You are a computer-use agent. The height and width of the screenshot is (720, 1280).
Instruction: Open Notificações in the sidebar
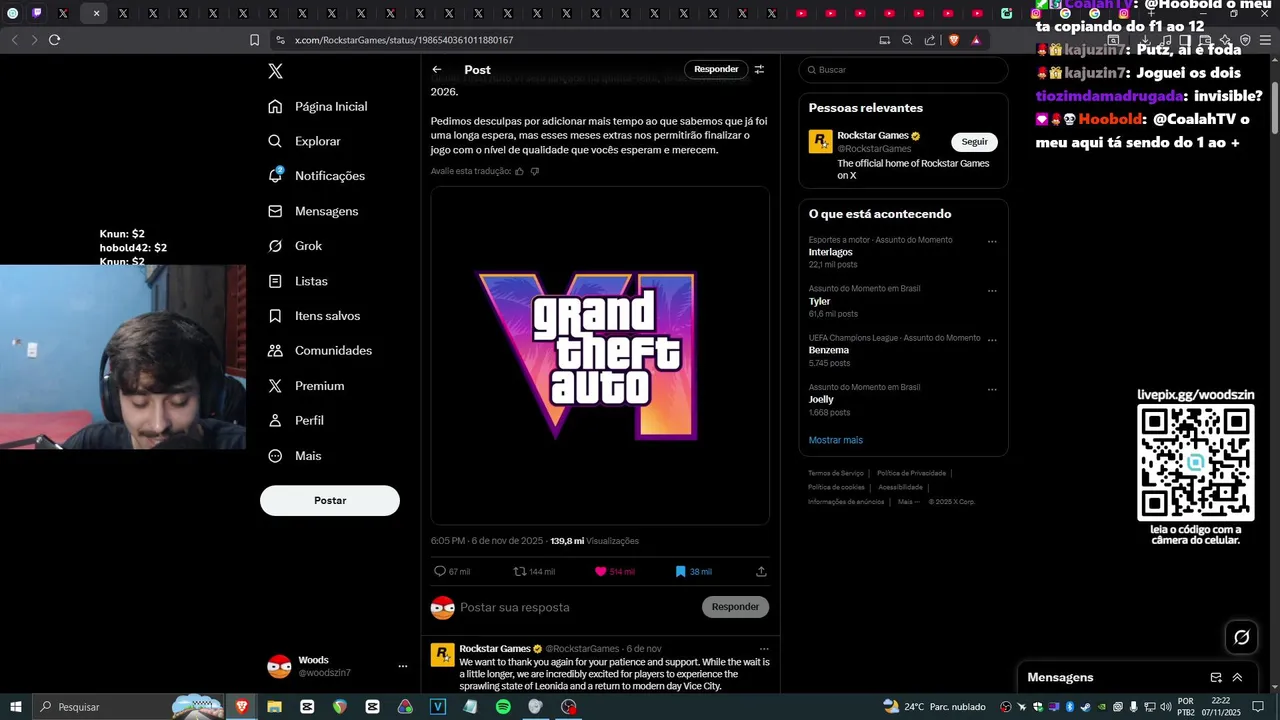click(317, 176)
